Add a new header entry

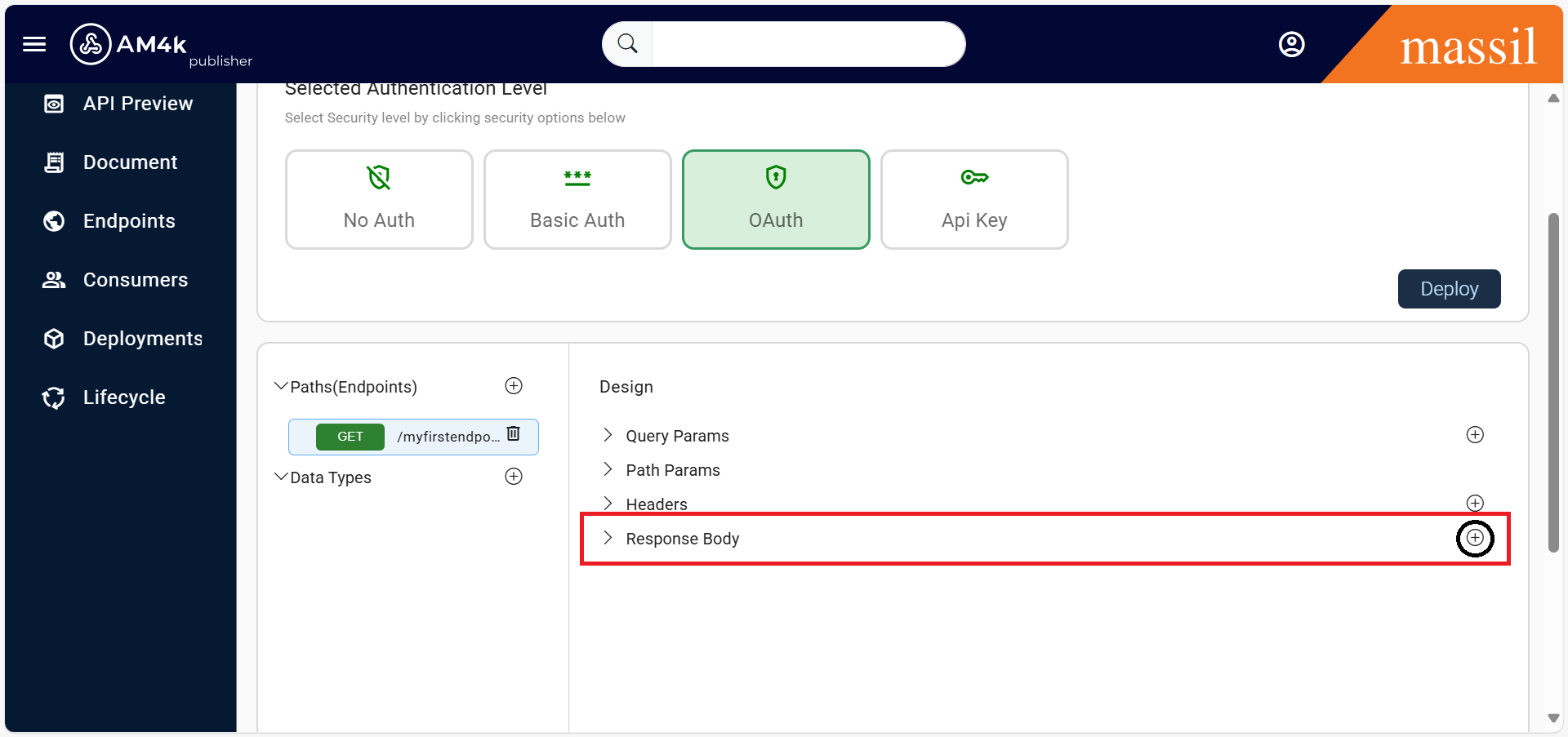pyautogui.click(x=1474, y=503)
